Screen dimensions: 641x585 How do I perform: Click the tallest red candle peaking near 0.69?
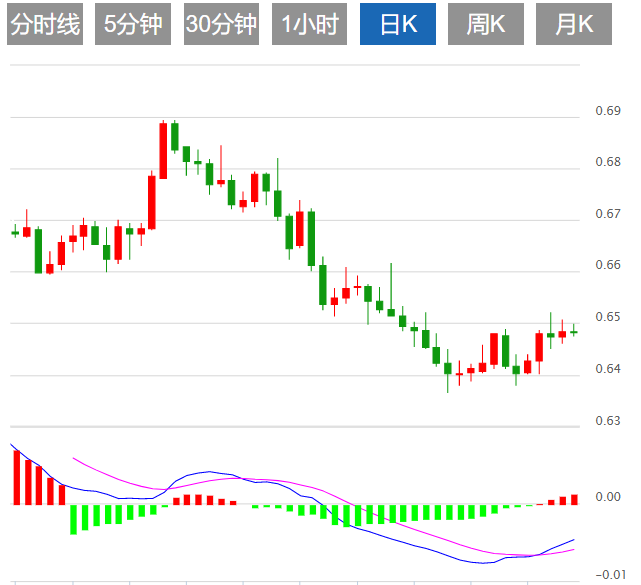pyautogui.click(x=163, y=150)
